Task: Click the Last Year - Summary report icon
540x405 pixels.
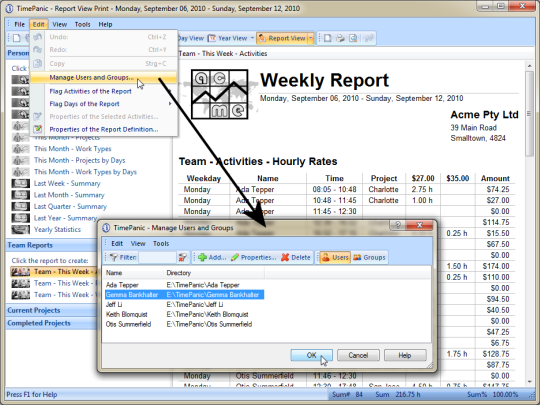Action: (21, 218)
